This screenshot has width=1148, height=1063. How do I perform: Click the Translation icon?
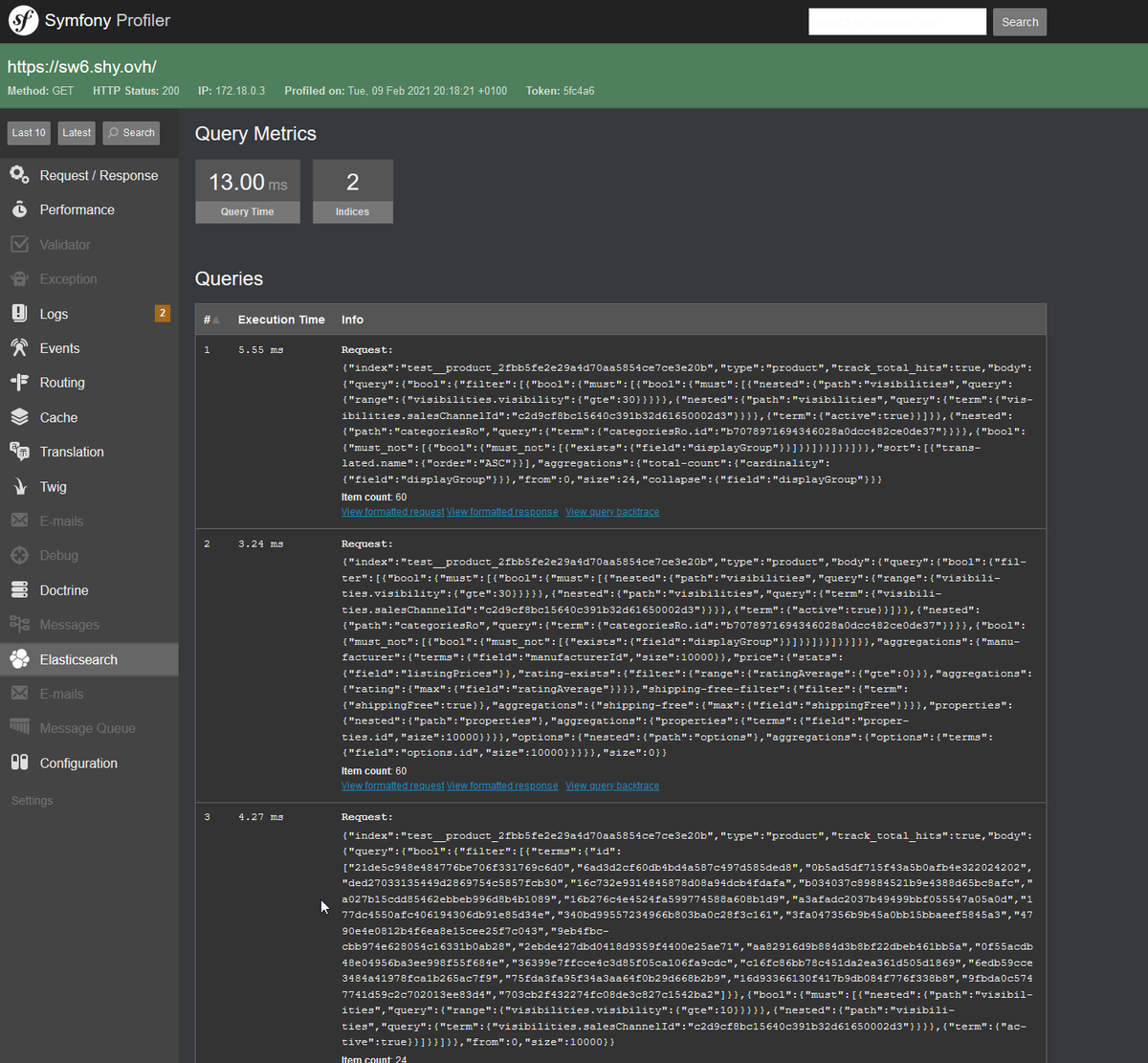click(x=19, y=452)
